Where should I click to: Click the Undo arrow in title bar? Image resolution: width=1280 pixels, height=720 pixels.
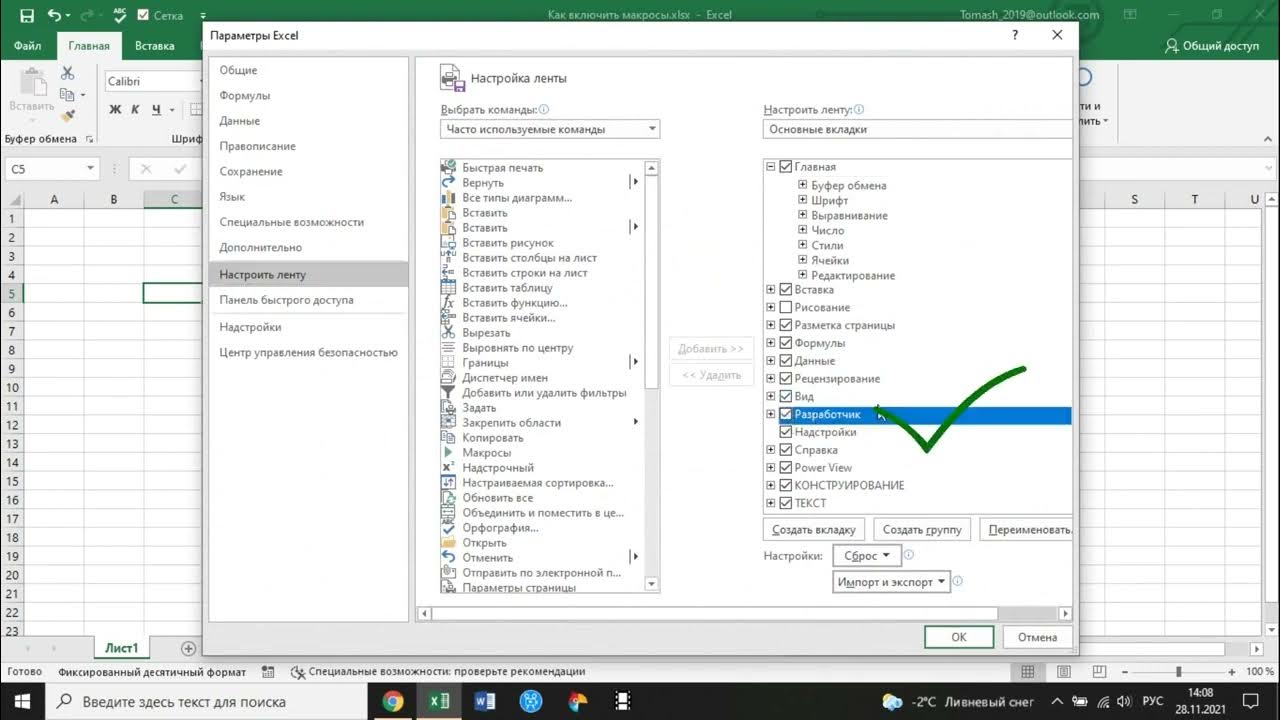coord(54,15)
